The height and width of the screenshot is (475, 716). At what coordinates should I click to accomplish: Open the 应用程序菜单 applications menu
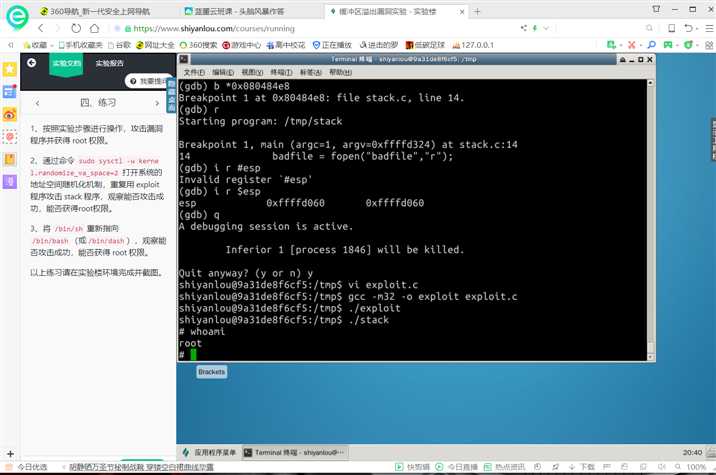209,453
